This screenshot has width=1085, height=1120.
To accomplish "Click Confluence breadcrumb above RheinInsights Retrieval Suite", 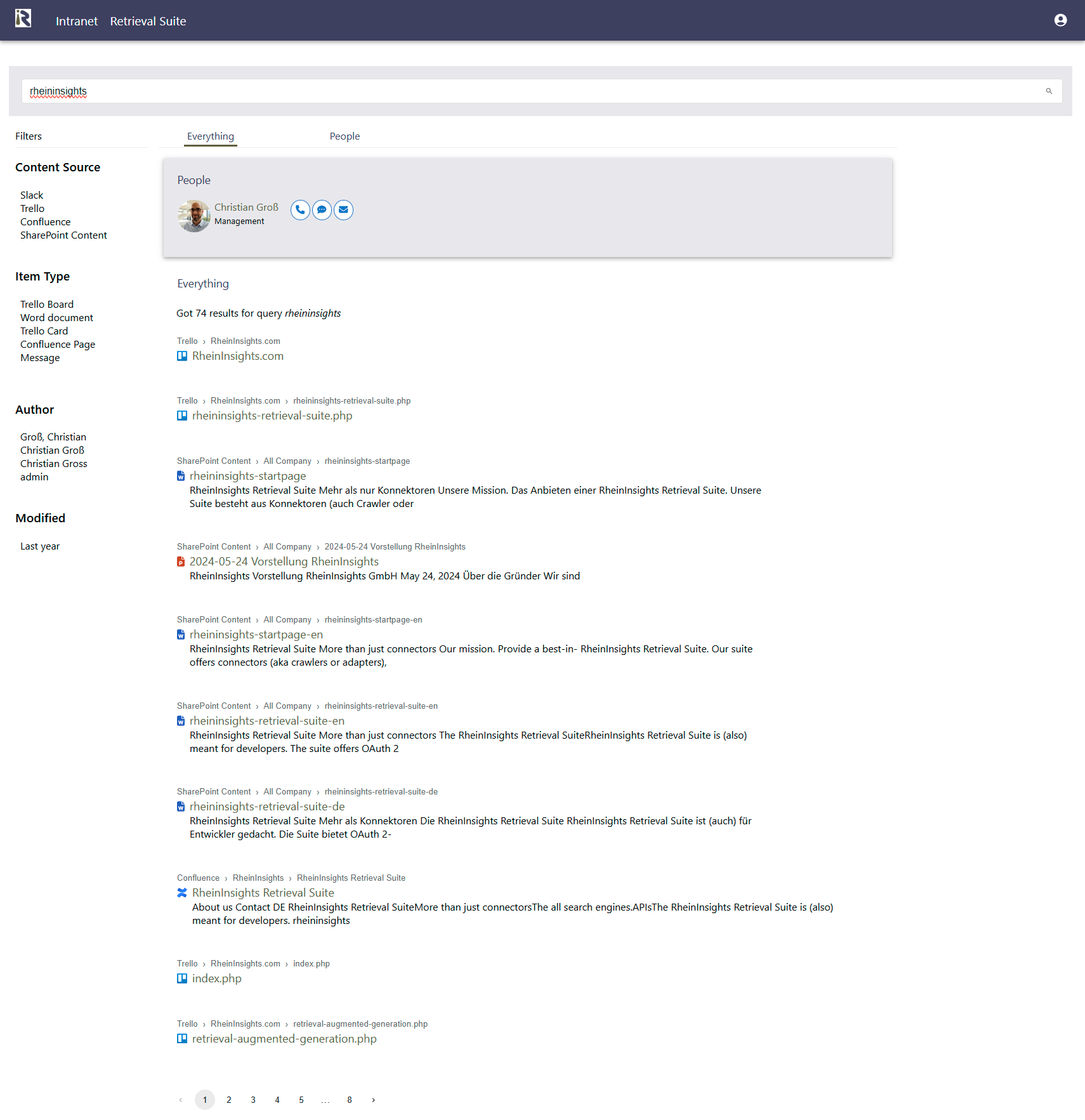I will pos(198,878).
